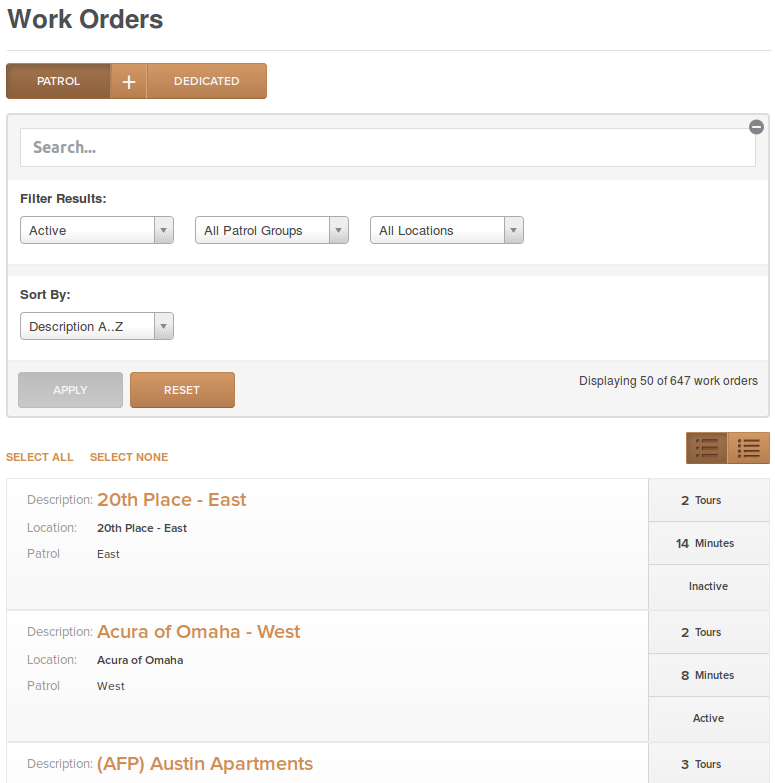Click patrol value West
Screen dimensions: 775x783
pyautogui.click(x=111, y=686)
